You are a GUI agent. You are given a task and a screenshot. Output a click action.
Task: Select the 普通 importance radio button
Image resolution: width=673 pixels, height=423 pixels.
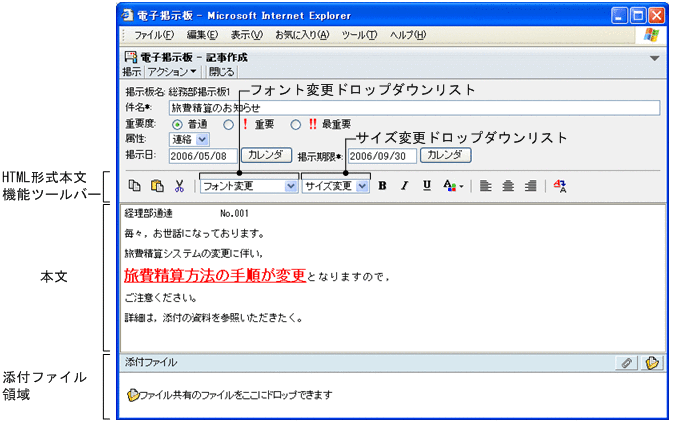(177, 125)
